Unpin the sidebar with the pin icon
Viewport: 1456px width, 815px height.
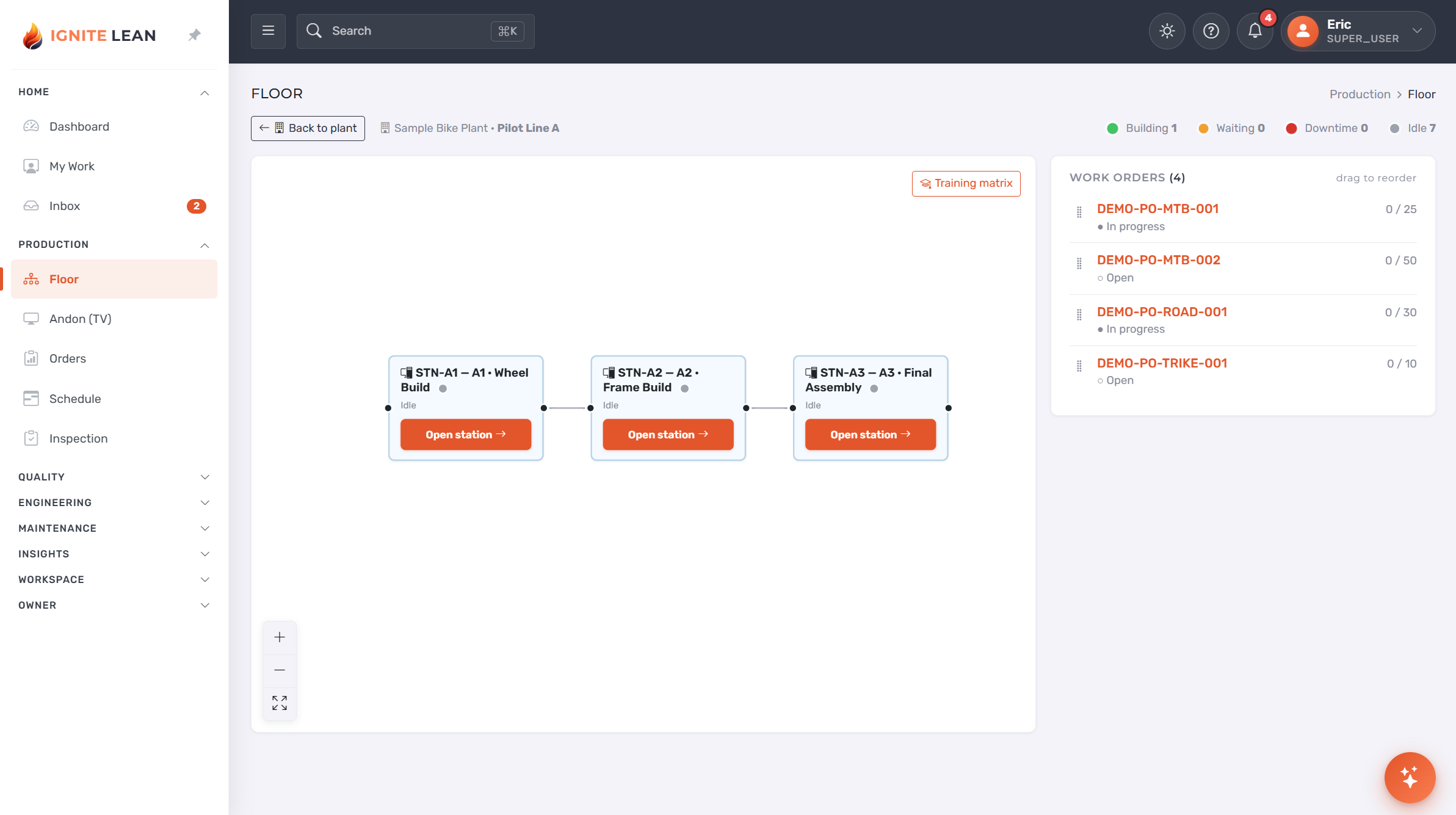[195, 35]
